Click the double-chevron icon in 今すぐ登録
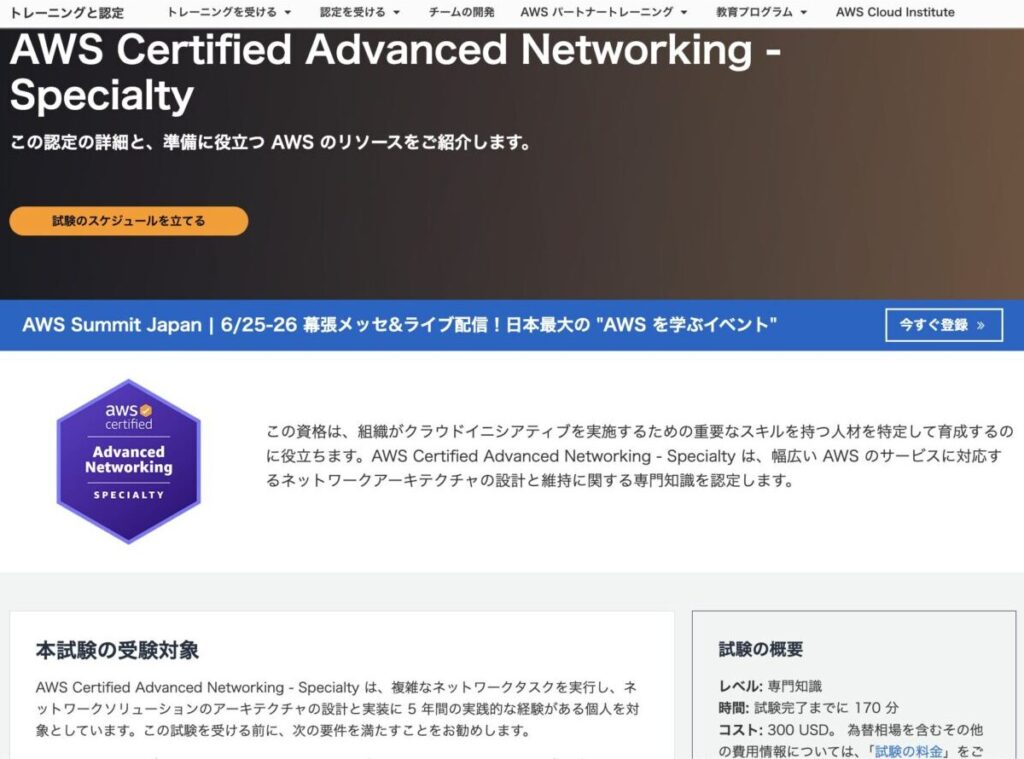This screenshot has width=1024, height=759. coord(980,325)
